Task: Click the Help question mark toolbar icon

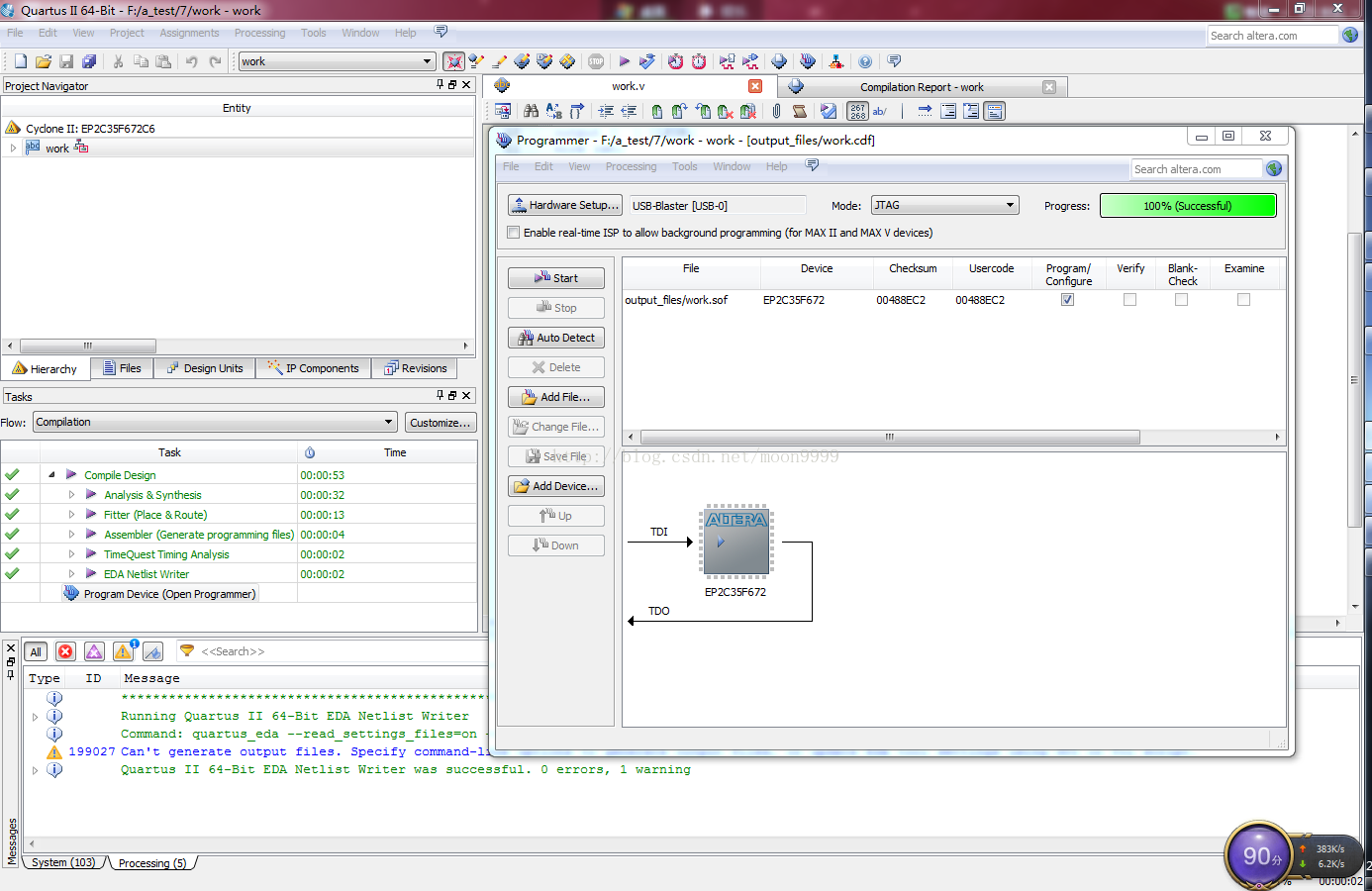Action: coord(865,61)
